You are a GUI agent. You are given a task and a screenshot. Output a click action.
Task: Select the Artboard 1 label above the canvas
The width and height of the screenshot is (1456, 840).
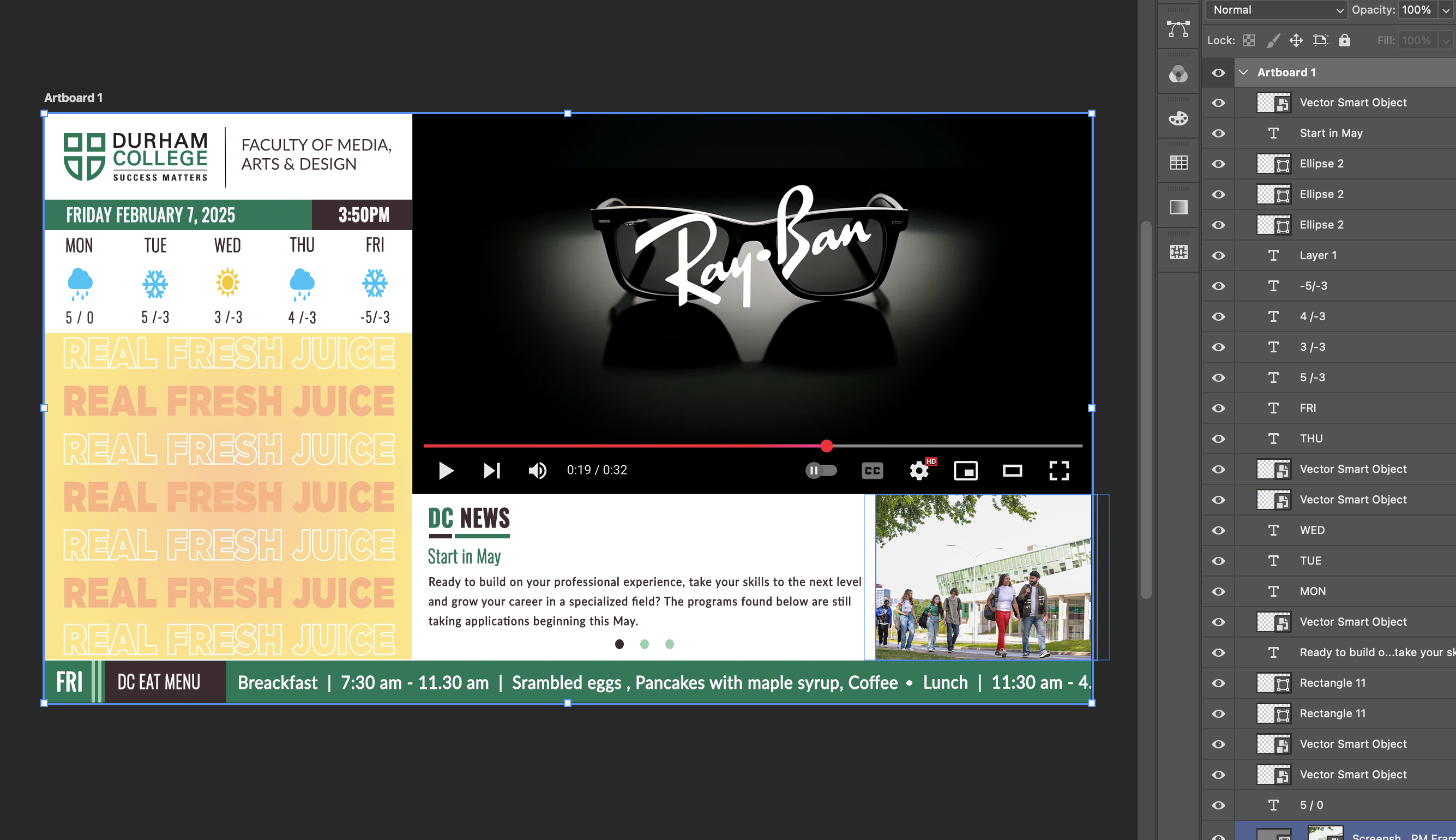click(73, 98)
